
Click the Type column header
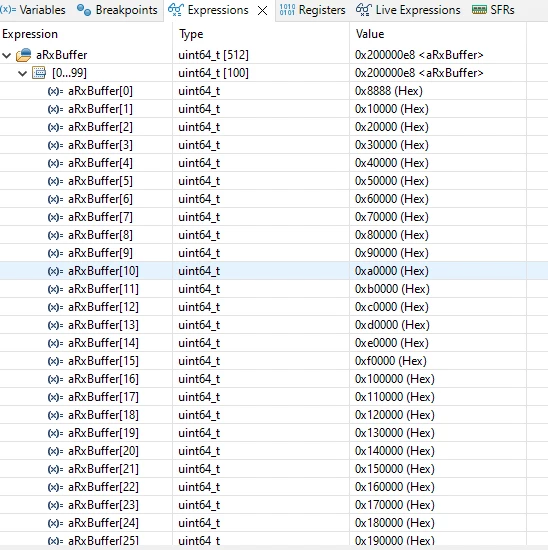pos(191,34)
